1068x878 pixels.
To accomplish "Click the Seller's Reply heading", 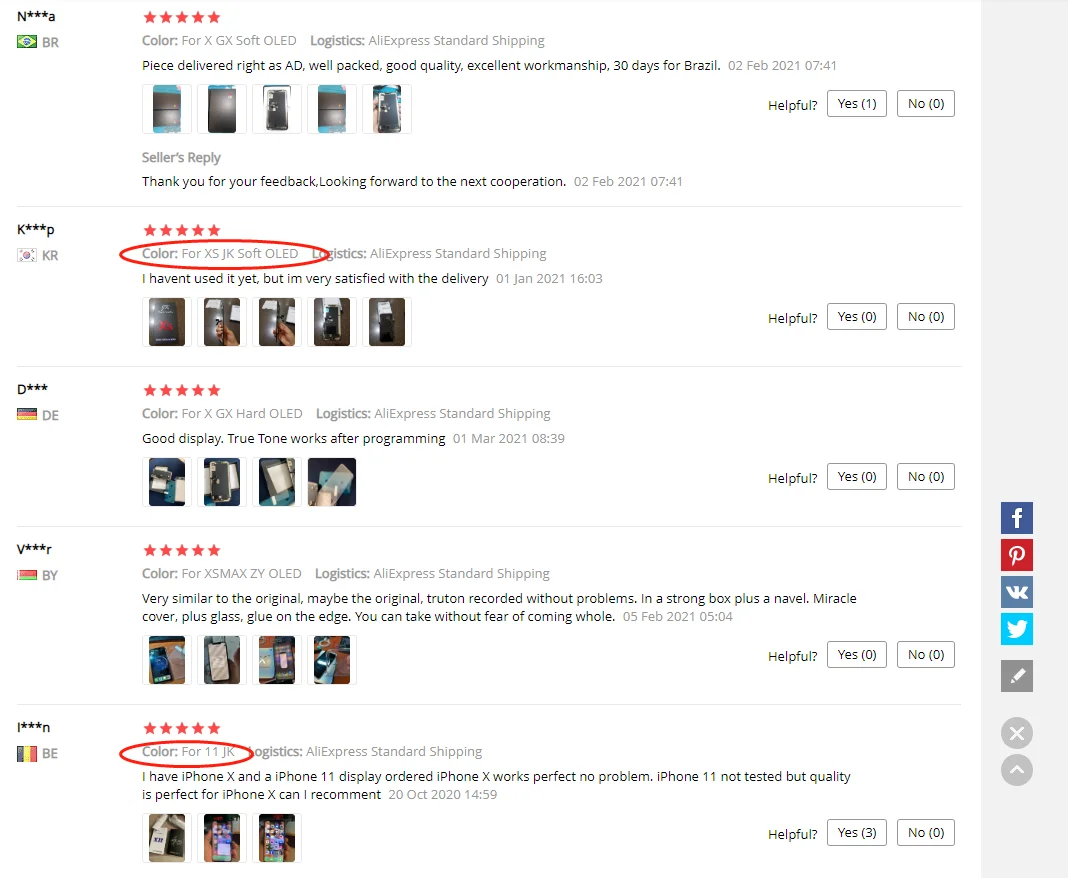I will tap(181, 157).
